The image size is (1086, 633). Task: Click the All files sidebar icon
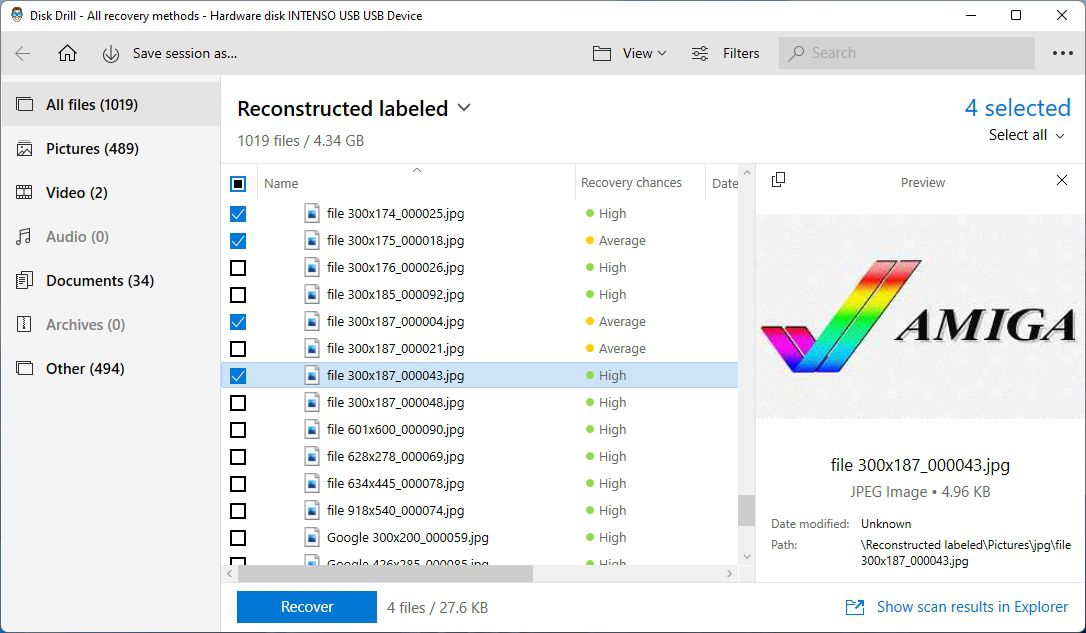point(24,105)
